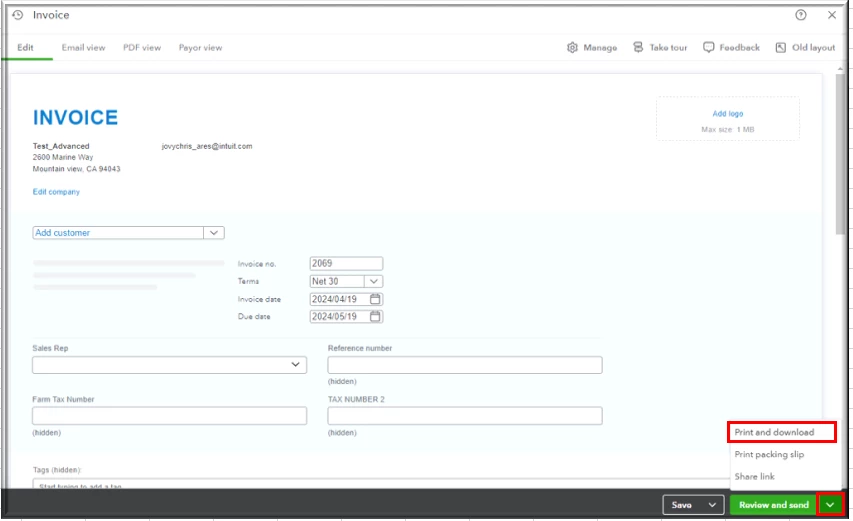Click the Edit company link
Screen dimensions: 853x521
pyautogui.click(x=56, y=191)
